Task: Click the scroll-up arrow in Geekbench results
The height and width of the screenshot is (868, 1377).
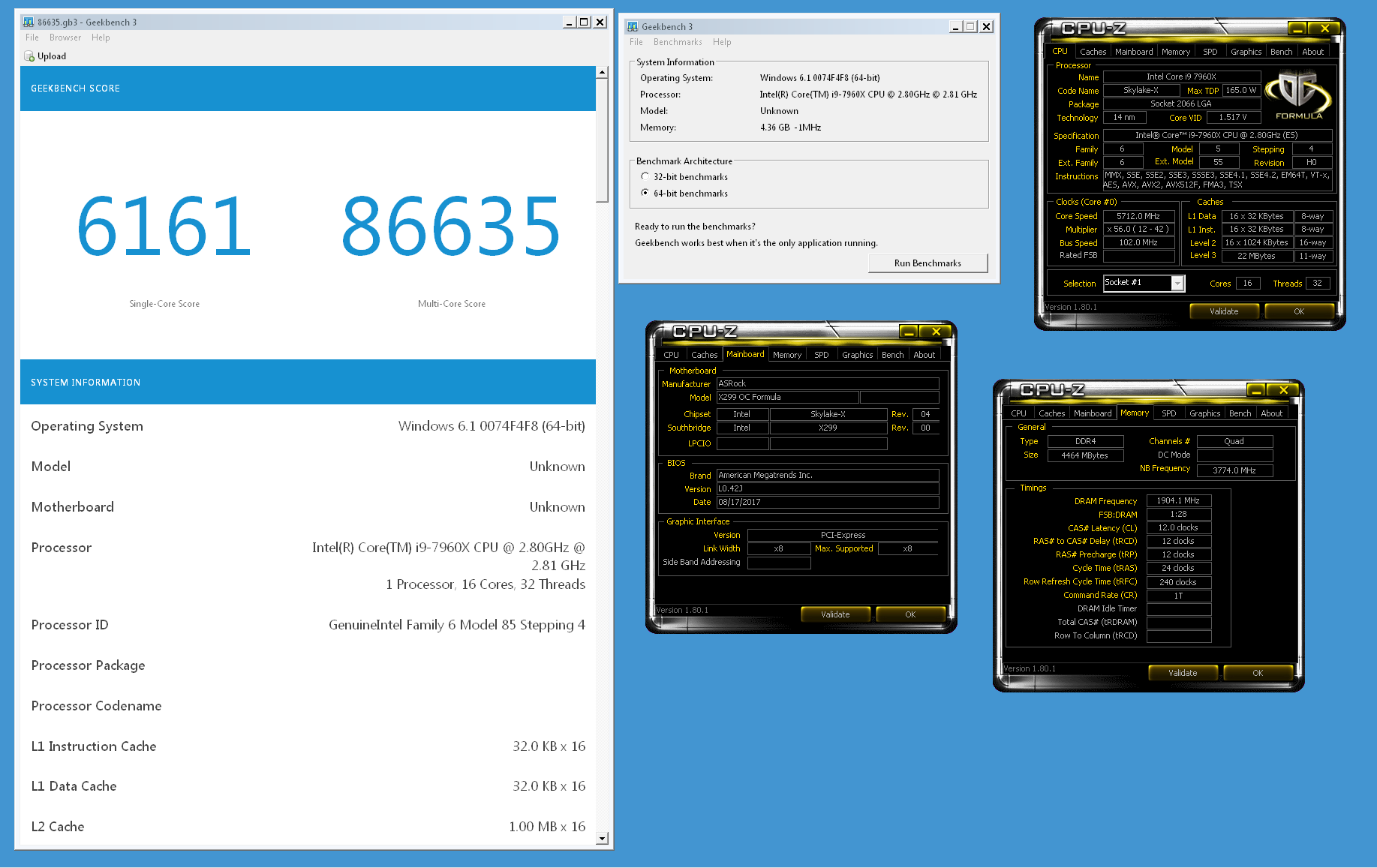Action: 602,72
